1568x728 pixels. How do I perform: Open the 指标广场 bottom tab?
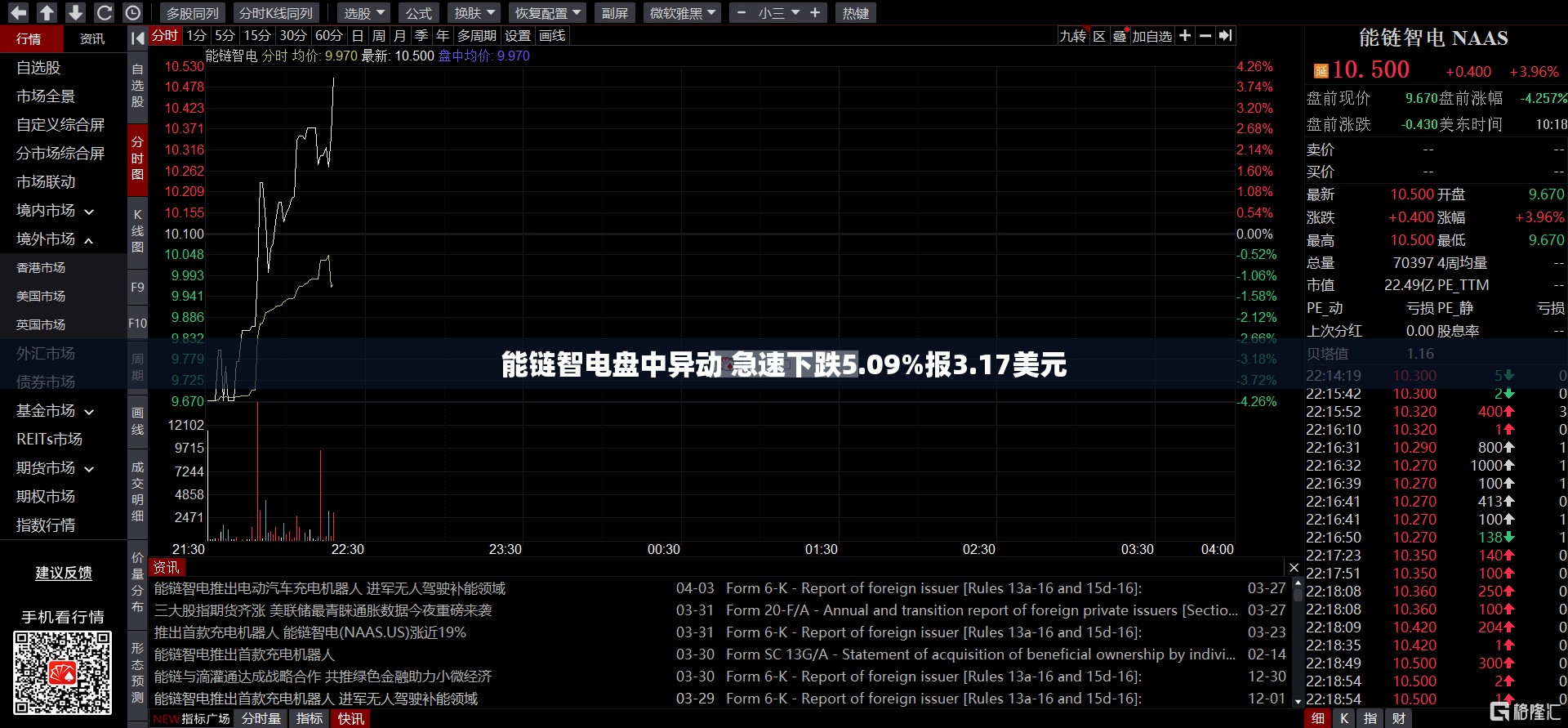(192, 718)
